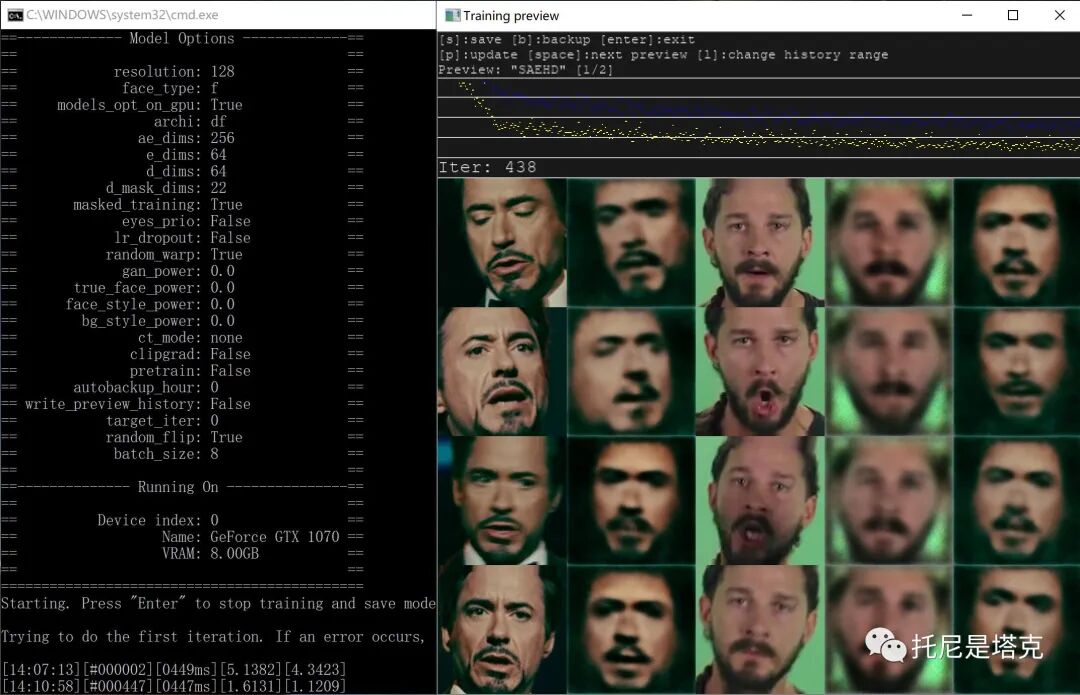Click the 'd_mask_dims: 22' line

(x=166, y=188)
